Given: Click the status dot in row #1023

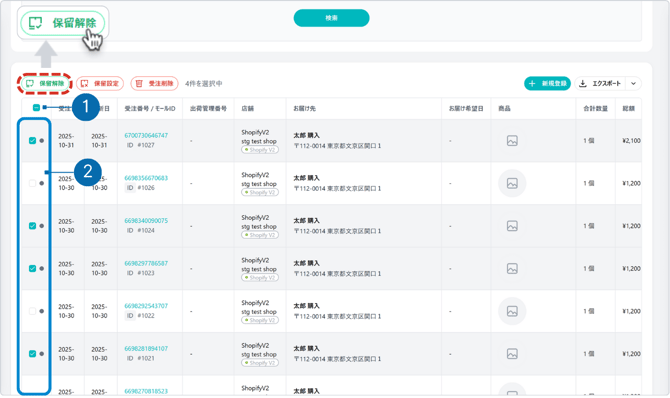Looking at the screenshot, I should pos(41,268).
